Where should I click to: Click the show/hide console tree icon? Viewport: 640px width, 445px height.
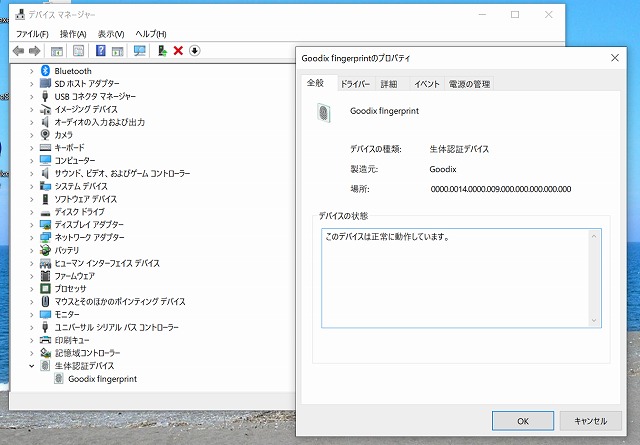pos(57,51)
